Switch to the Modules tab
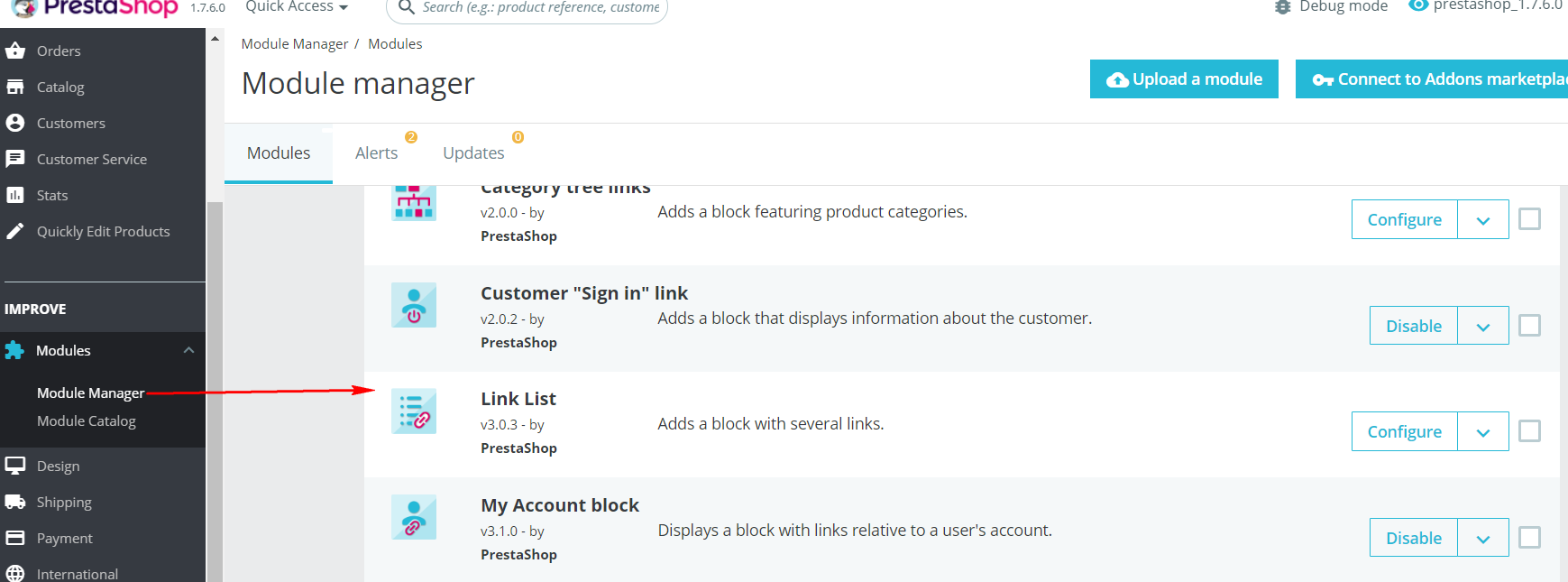This screenshot has height=582, width=1568. [279, 153]
